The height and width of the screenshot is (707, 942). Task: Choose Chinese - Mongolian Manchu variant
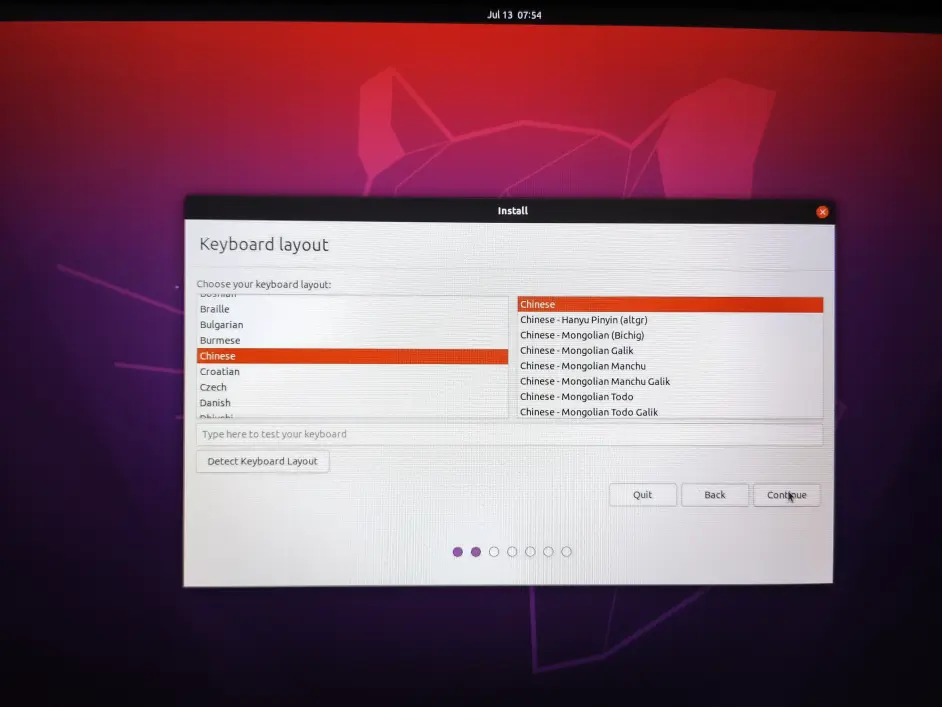coord(670,366)
